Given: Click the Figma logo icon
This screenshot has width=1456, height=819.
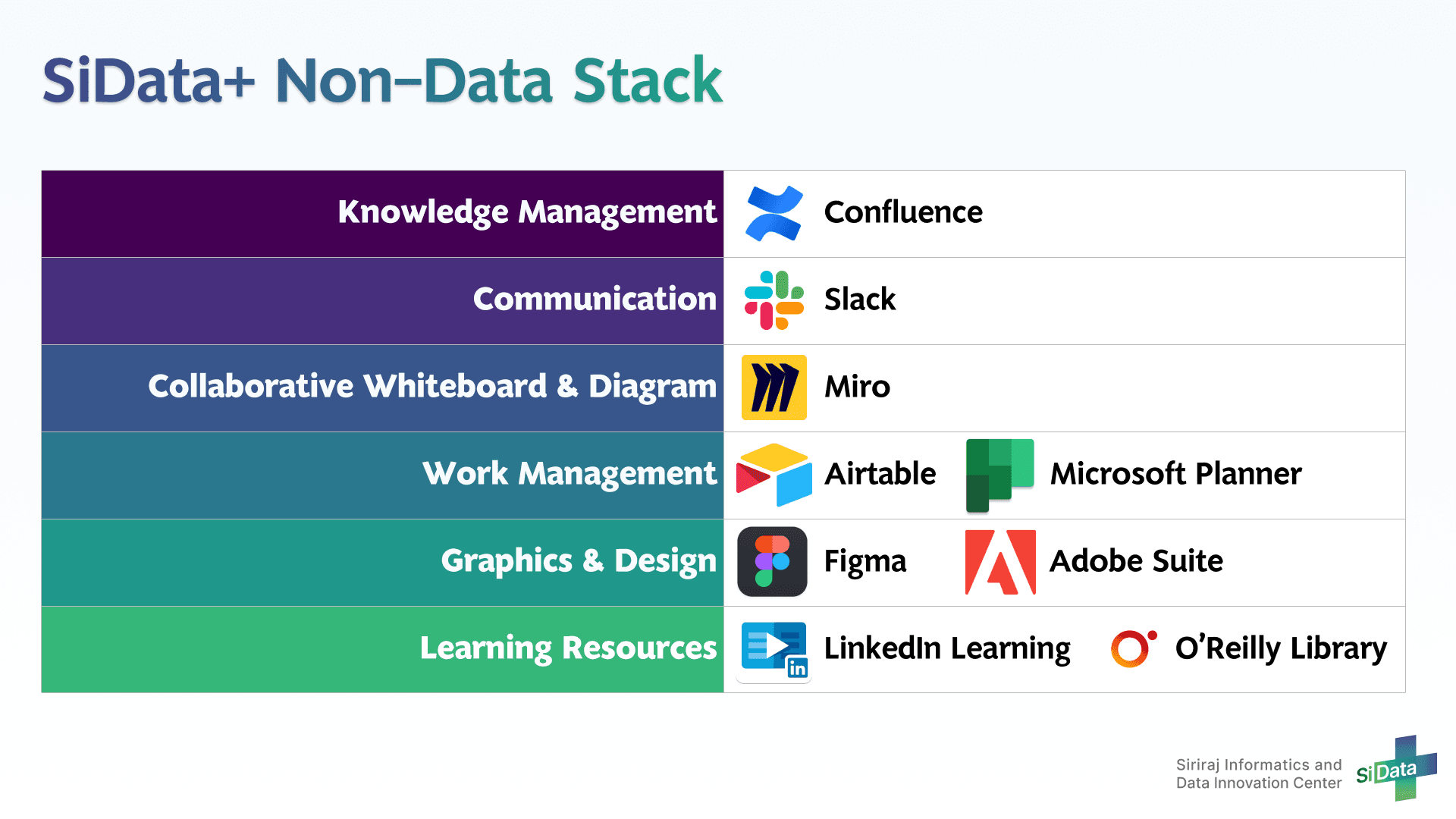Looking at the screenshot, I should 772,562.
